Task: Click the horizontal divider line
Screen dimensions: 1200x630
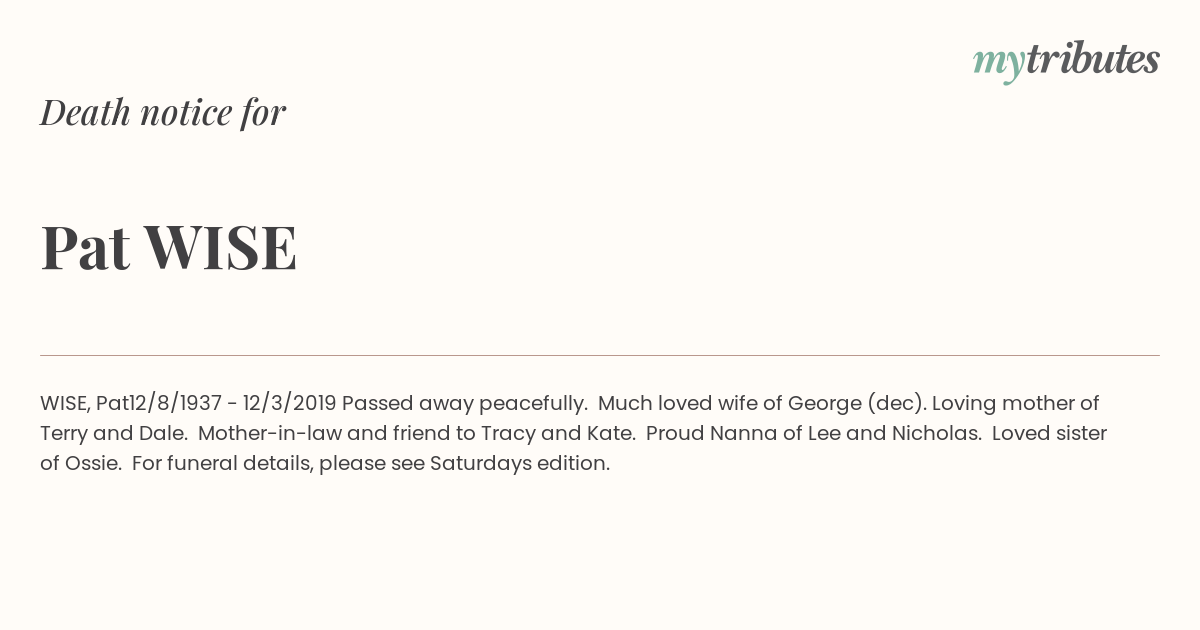Action: coord(600,355)
